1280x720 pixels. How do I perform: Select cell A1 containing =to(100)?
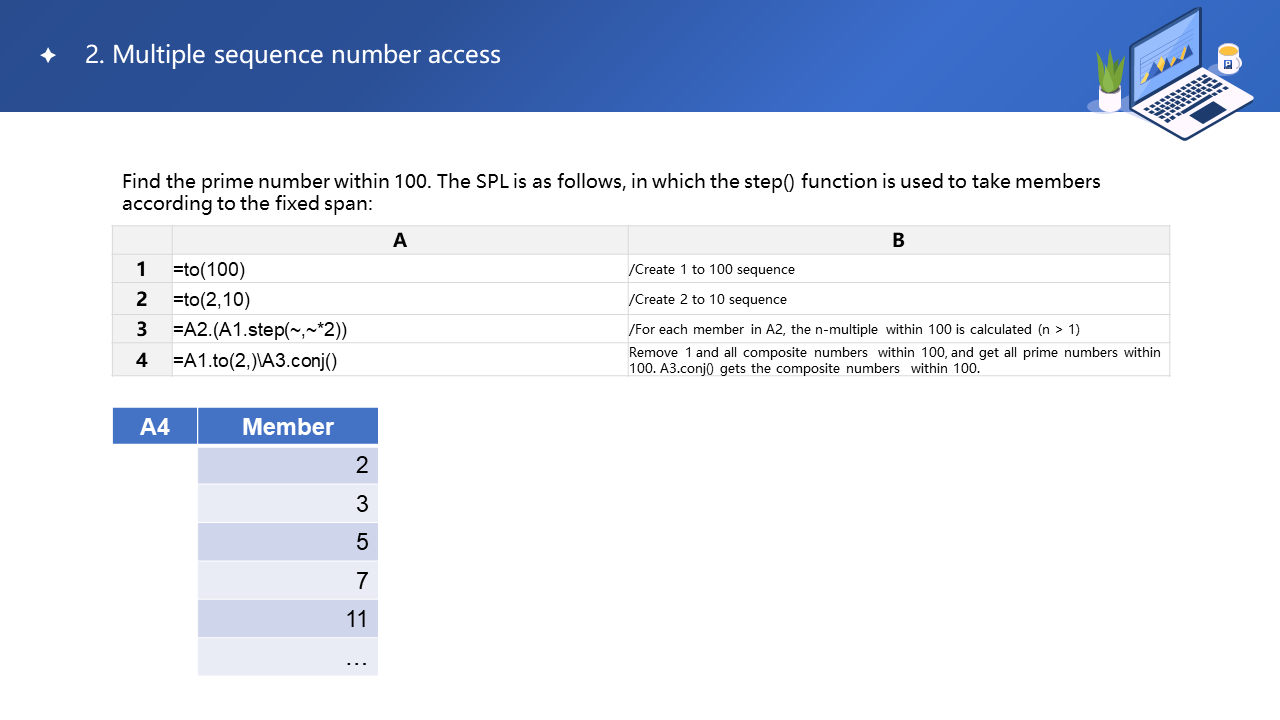pos(400,269)
